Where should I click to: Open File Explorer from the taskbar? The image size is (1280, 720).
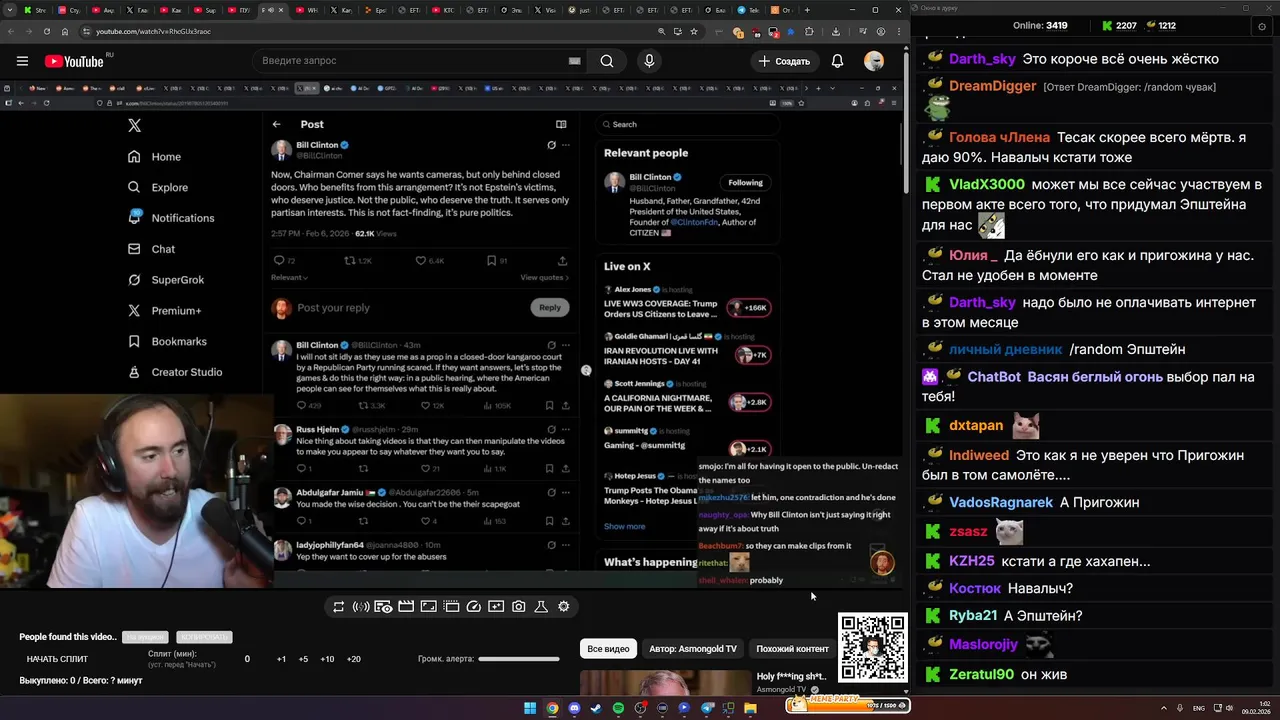[750, 708]
